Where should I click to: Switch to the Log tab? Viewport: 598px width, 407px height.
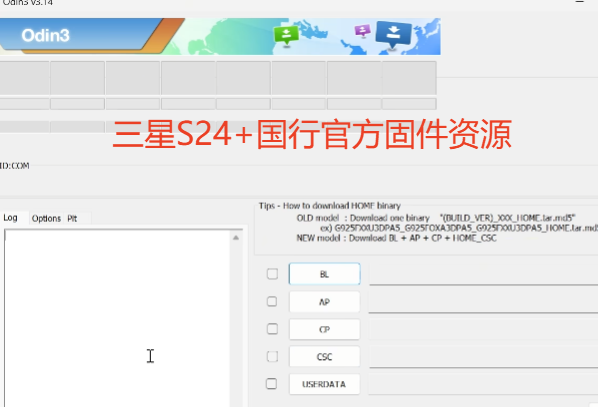(x=11, y=218)
